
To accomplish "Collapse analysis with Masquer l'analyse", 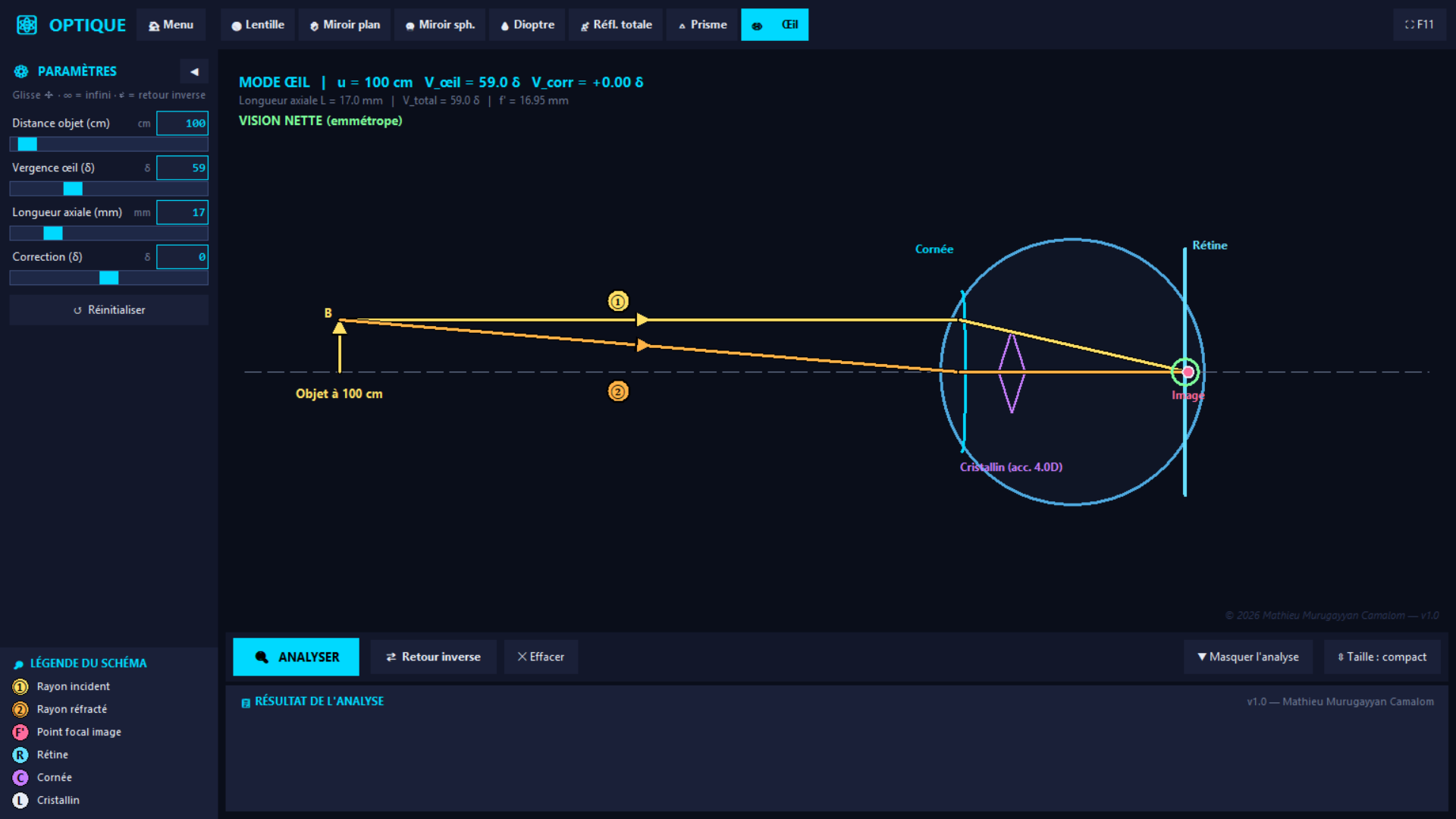I will pos(1248,657).
